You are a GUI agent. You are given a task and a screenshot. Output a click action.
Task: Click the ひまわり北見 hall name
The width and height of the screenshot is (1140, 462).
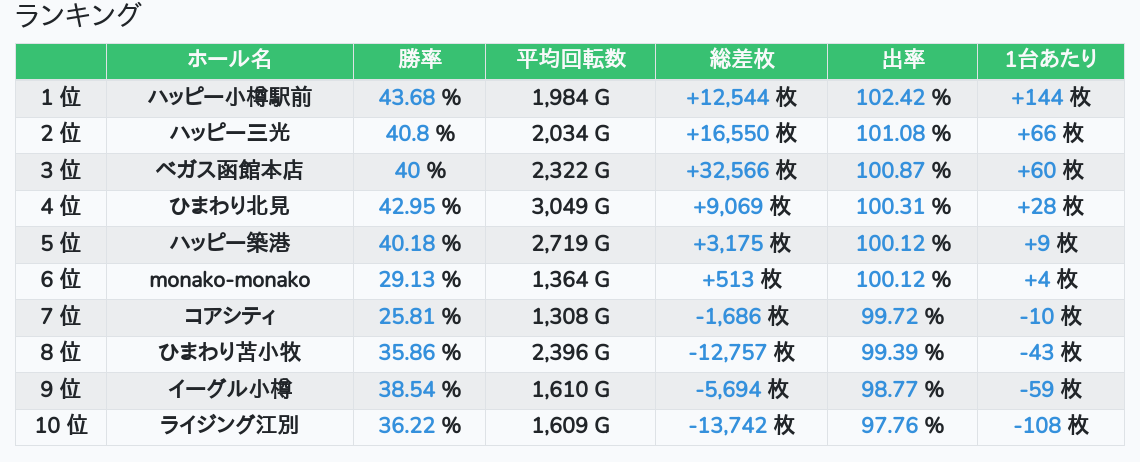click(x=230, y=207)
